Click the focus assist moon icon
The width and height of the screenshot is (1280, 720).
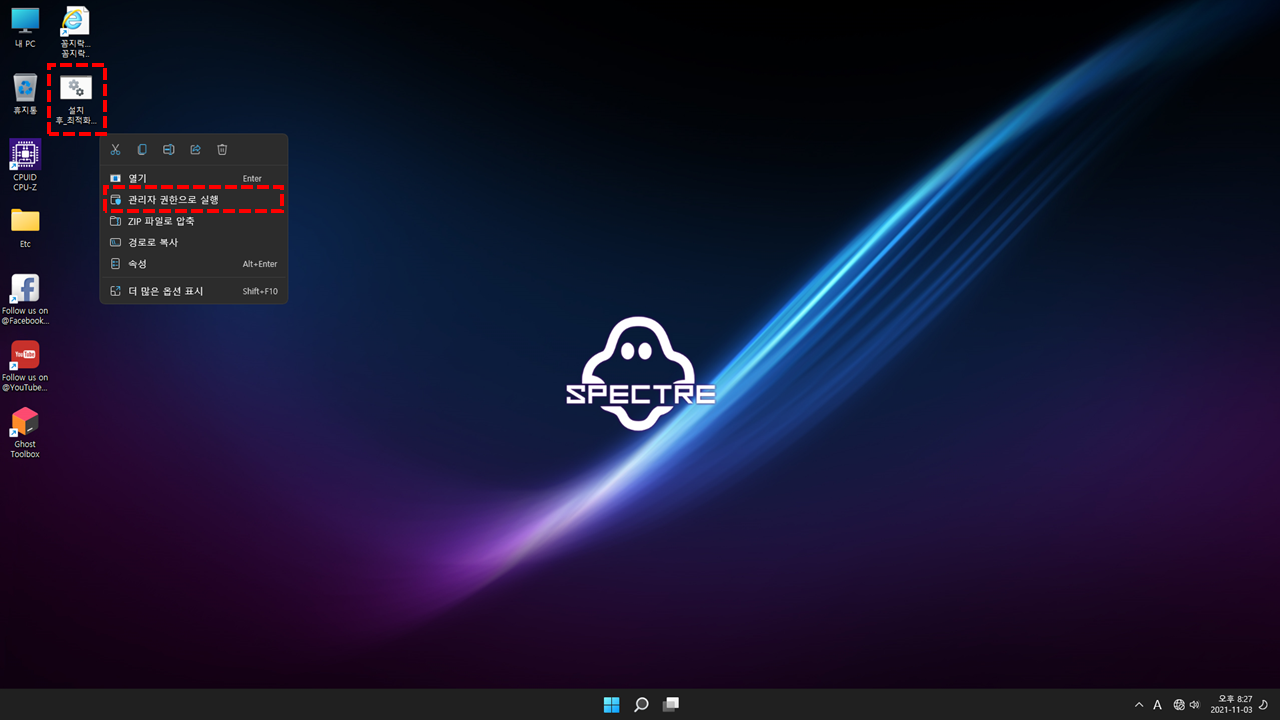pos(1263,705)
